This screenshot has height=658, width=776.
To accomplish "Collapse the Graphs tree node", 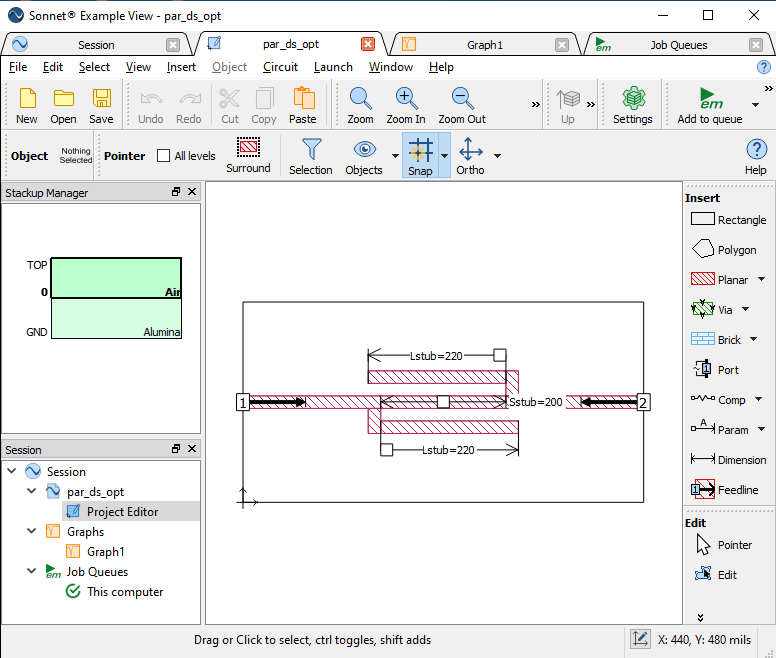I will pos(32,531).
